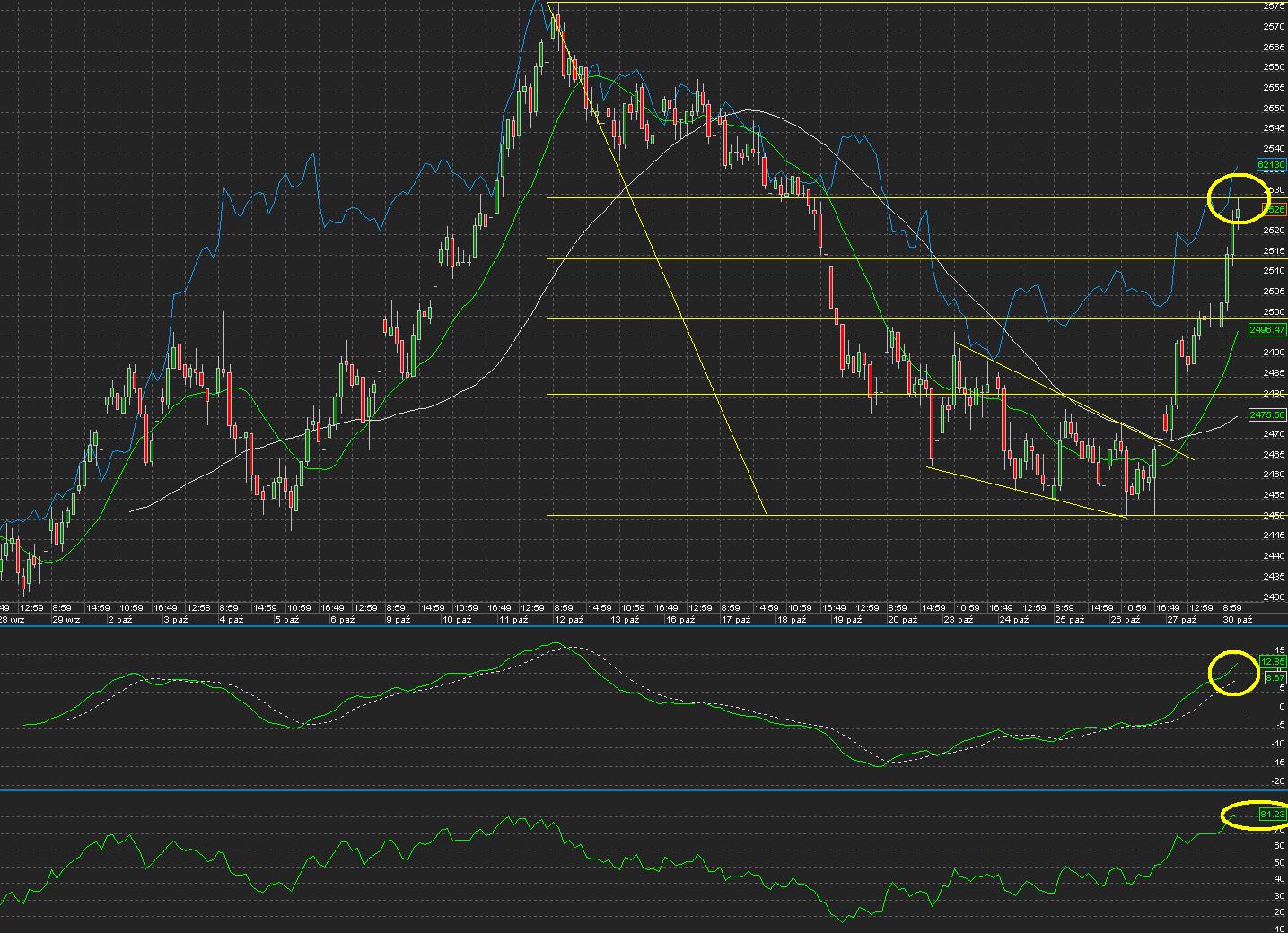Click the 12.85 MACD value label

point(1274,661)
